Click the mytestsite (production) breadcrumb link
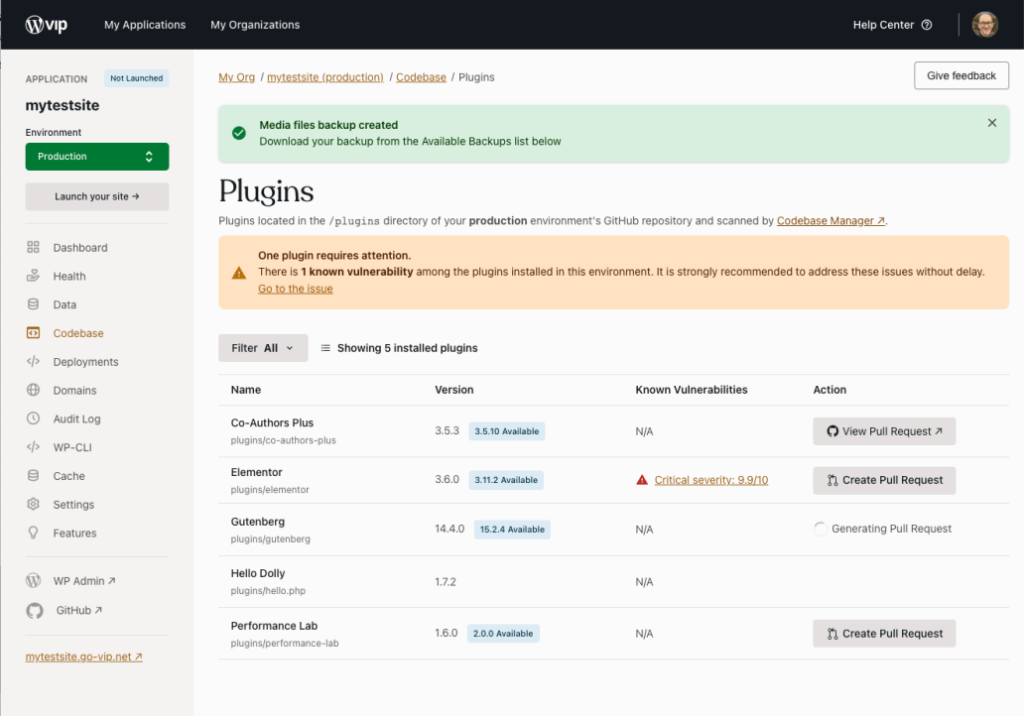 [x=325, y=77]
